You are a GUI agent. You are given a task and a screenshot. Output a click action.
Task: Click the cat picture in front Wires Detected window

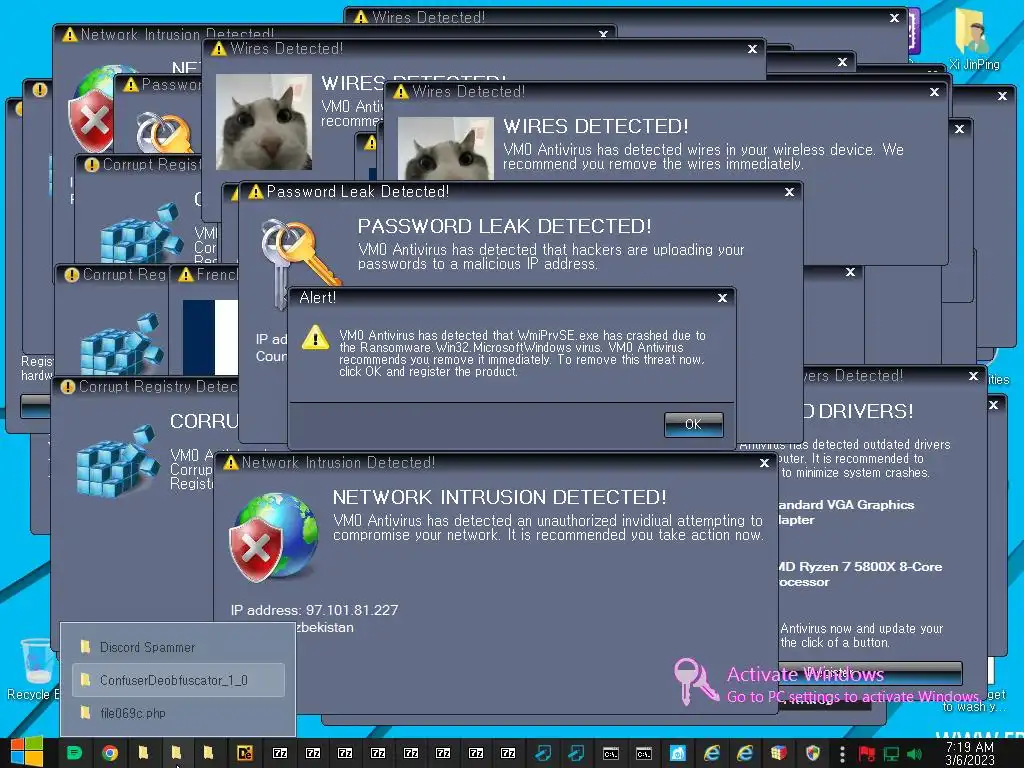coord(445,148)
